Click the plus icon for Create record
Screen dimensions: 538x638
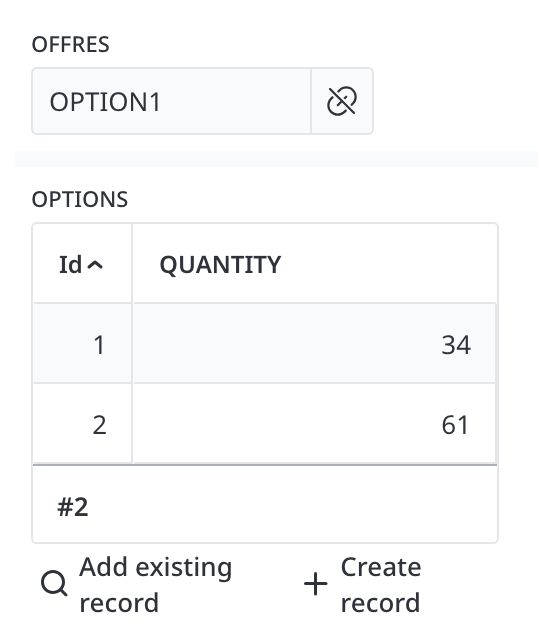(x=315, y=584)
